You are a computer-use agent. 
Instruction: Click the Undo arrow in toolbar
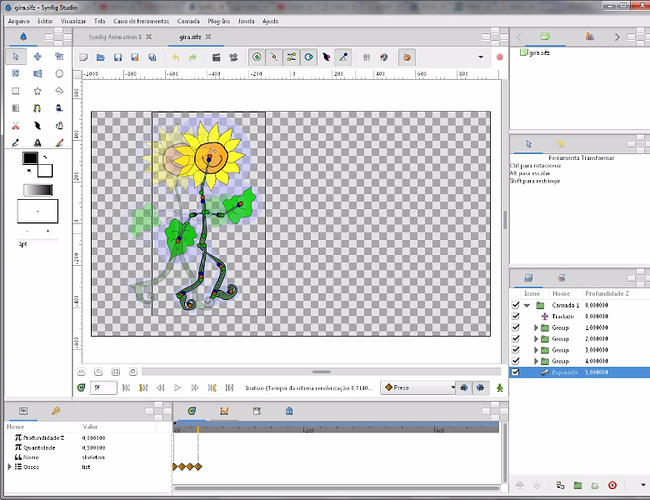[176, 57]
